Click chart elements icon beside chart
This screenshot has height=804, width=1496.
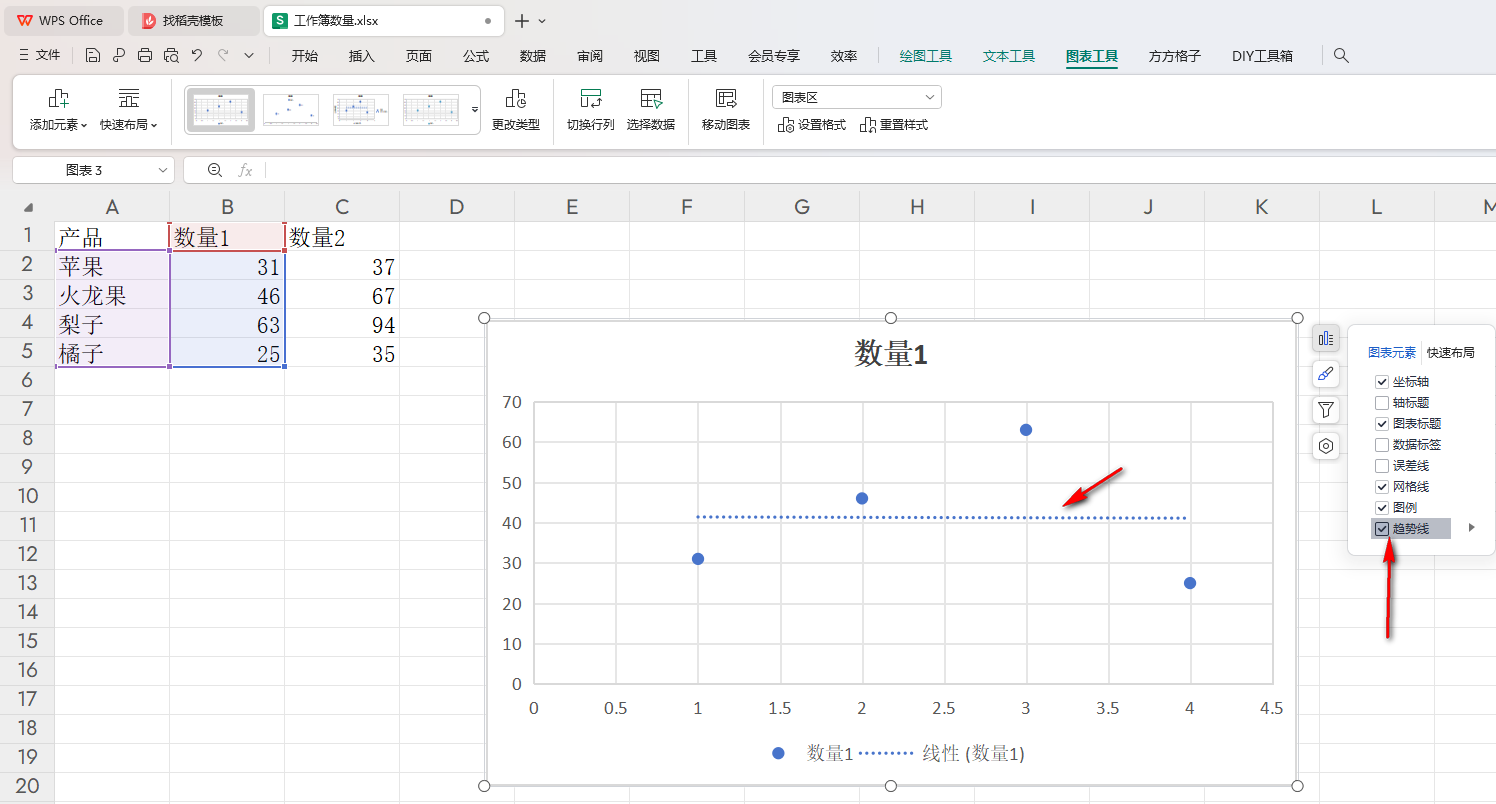tap(1326, 339)
